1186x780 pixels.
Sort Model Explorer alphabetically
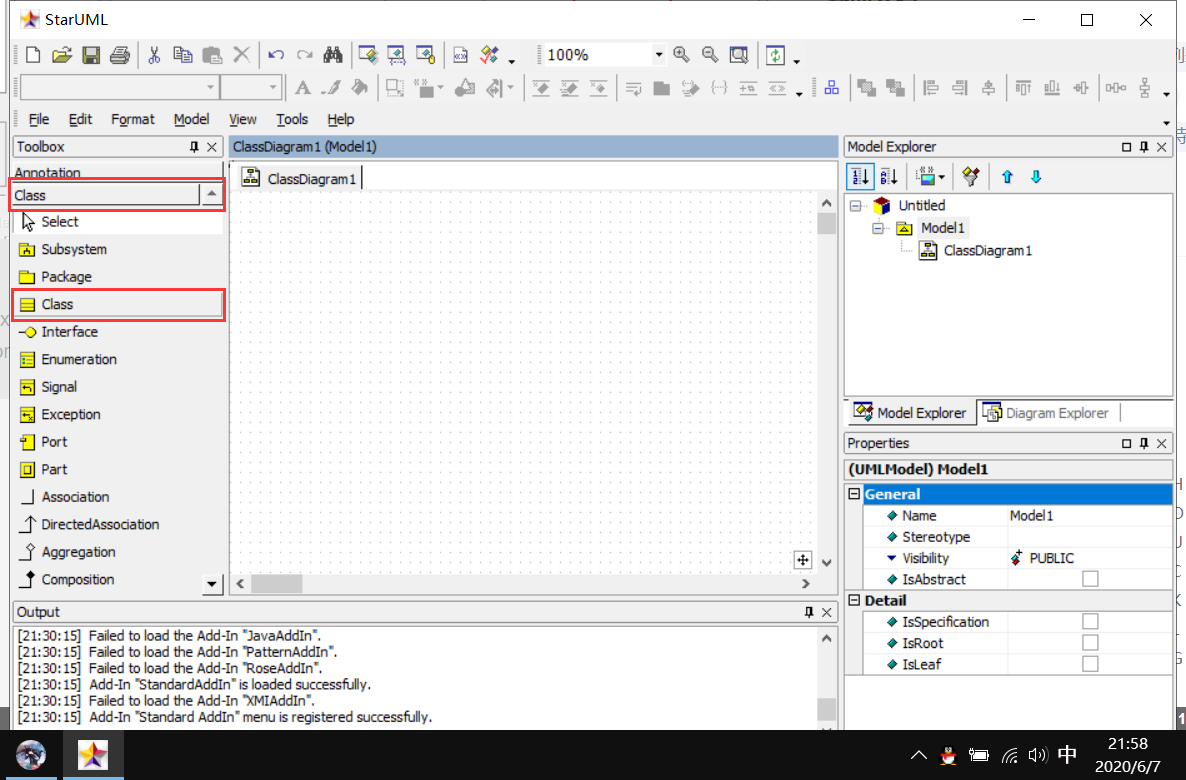pos(890,177)
